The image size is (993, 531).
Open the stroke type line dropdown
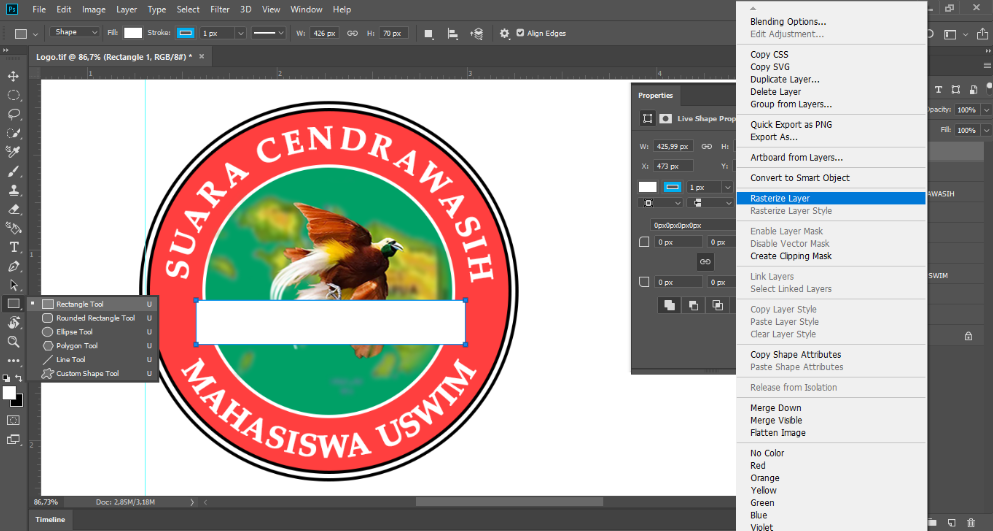[x=267, y=34]
